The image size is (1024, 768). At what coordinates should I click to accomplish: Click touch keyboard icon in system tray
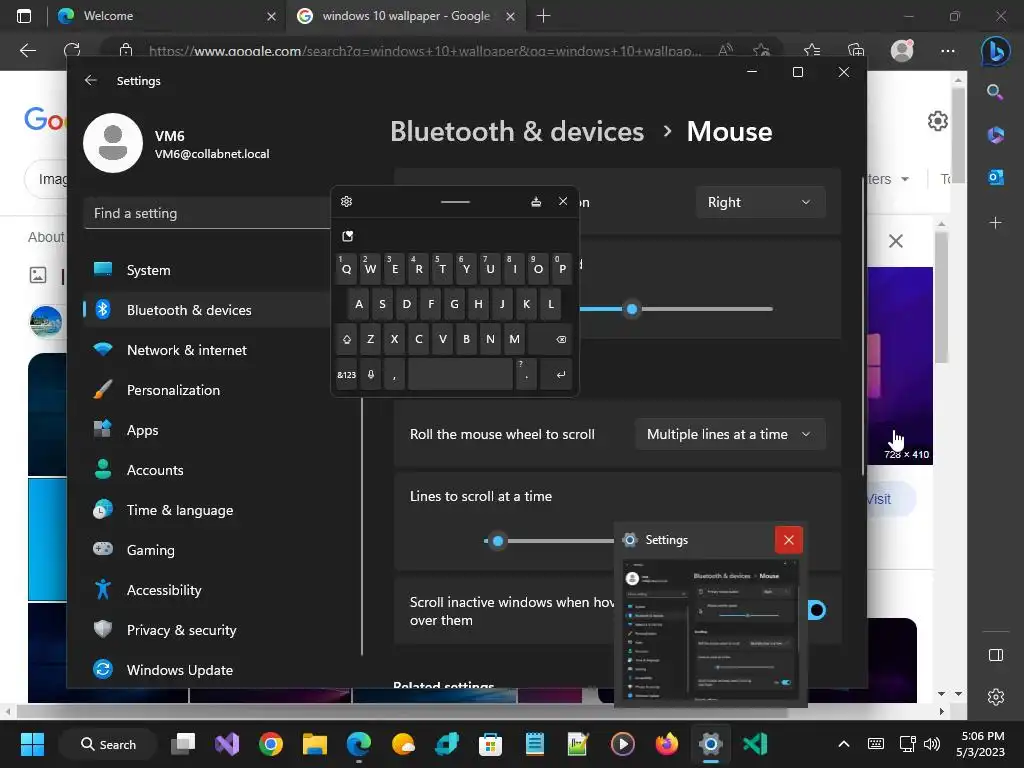click(x=876, y=744)
